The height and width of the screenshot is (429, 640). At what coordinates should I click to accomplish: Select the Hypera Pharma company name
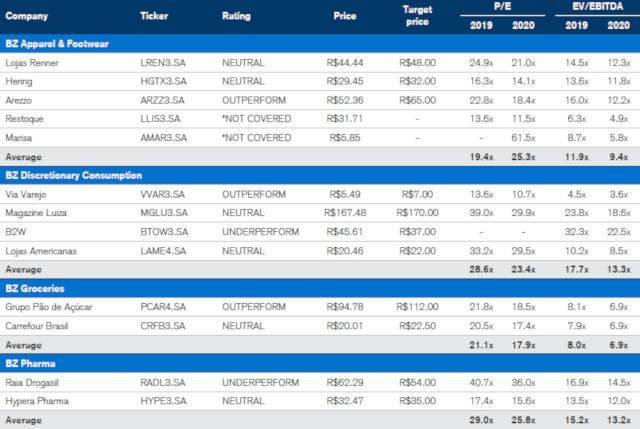click(37, 401)
